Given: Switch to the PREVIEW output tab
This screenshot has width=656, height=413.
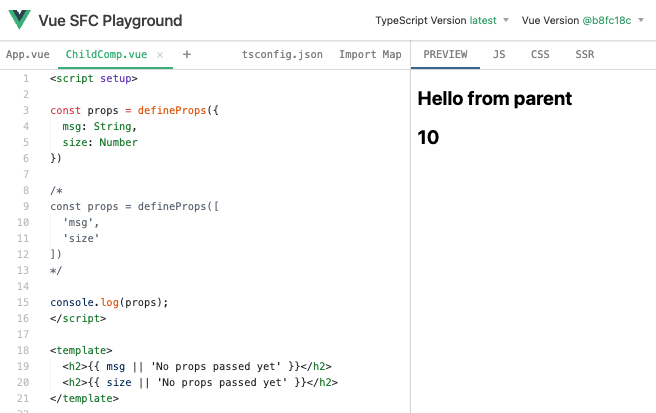Looking at the screenshot, I should pos(445,54).
